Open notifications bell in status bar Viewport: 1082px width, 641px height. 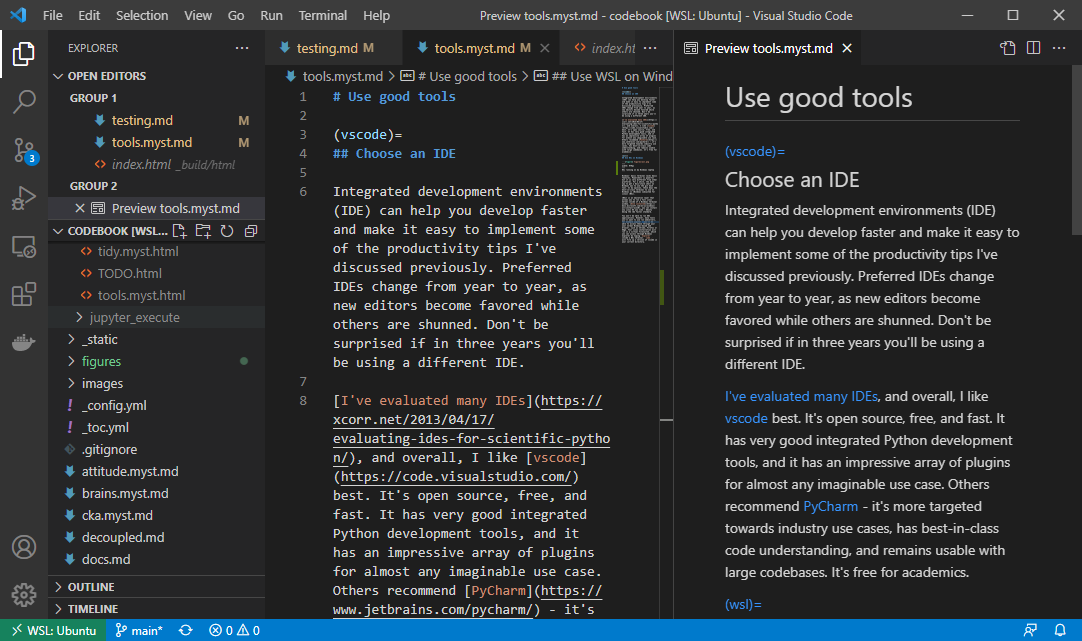pyautogui.click(x=1060, y=630)
